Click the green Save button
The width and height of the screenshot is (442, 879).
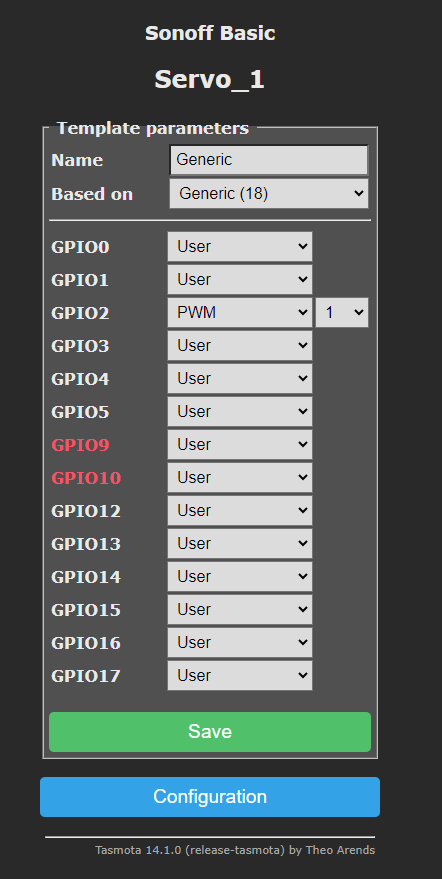210,732
